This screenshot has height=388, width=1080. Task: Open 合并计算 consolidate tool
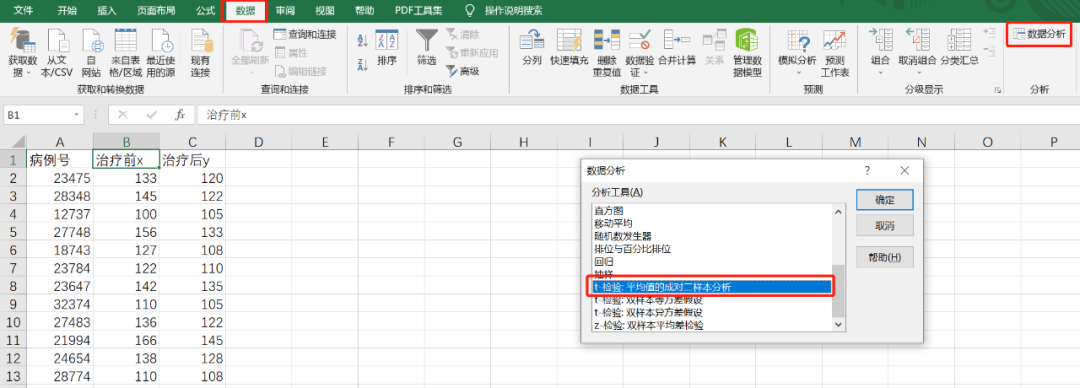tap(676, 48)
